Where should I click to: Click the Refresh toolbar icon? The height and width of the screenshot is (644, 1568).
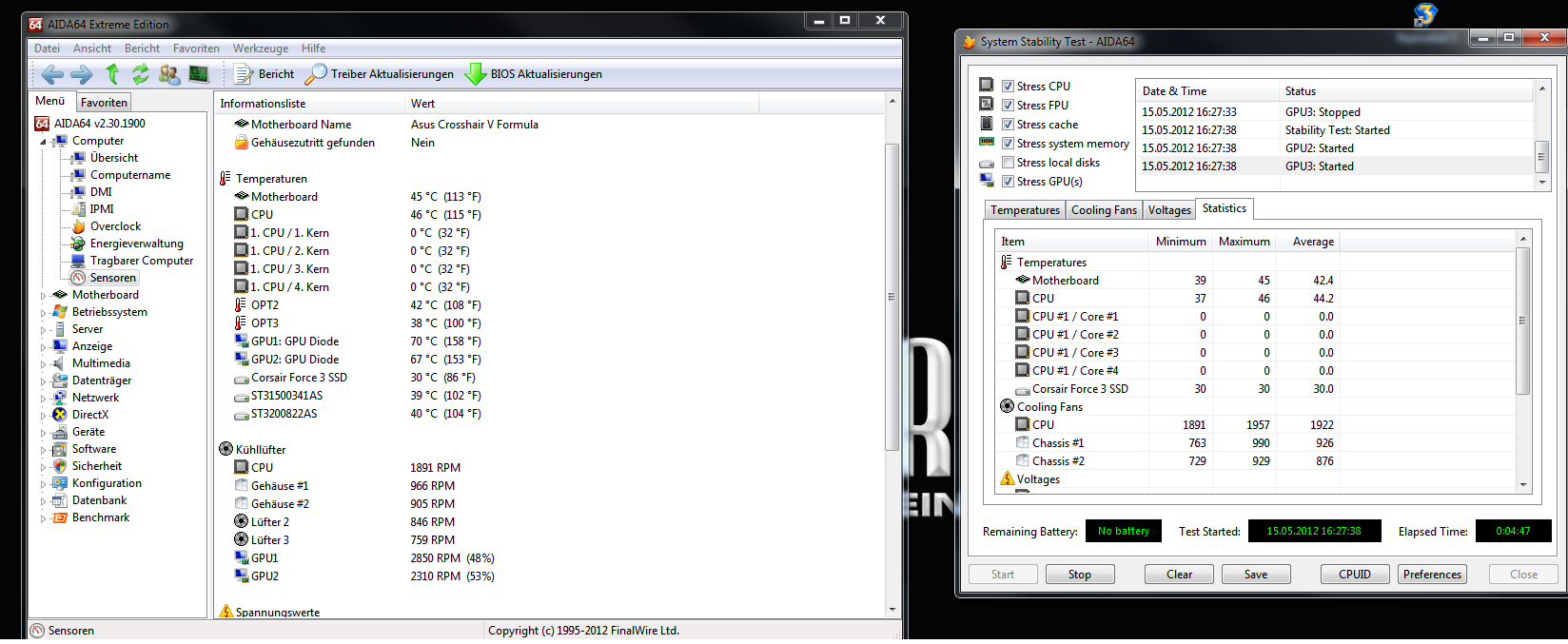141,73
